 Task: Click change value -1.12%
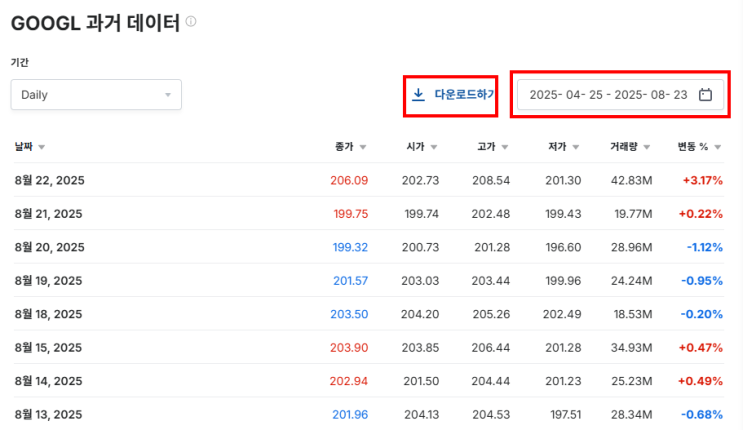pos(705,247)
